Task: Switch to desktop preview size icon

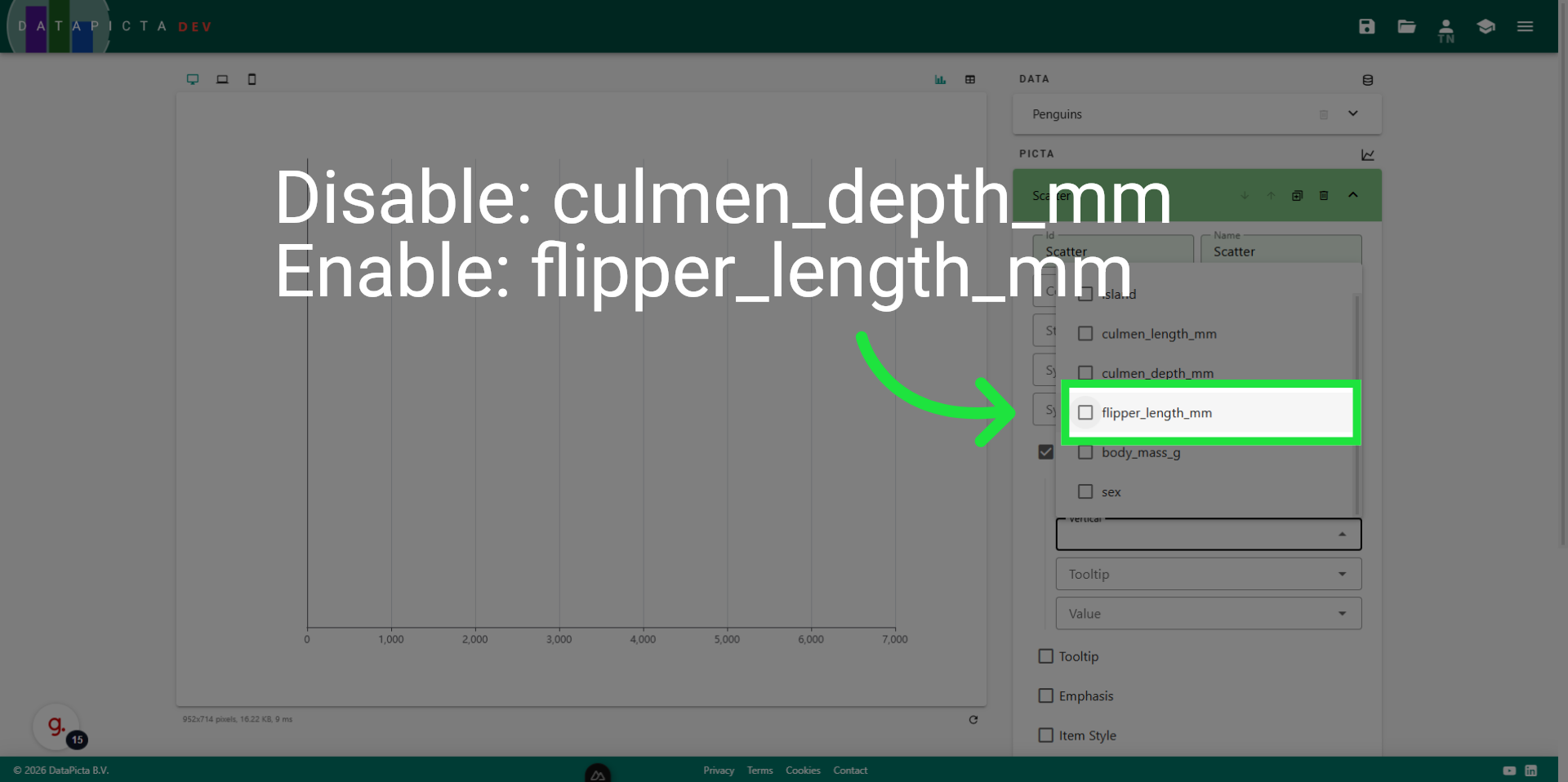Action: click(x=193, y=79)
